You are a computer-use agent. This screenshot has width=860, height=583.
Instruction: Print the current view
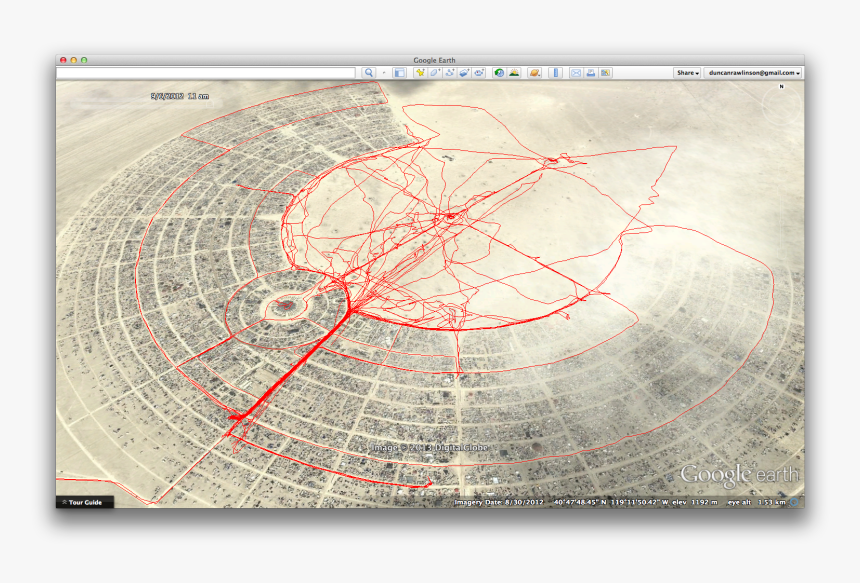coord(589,72)
